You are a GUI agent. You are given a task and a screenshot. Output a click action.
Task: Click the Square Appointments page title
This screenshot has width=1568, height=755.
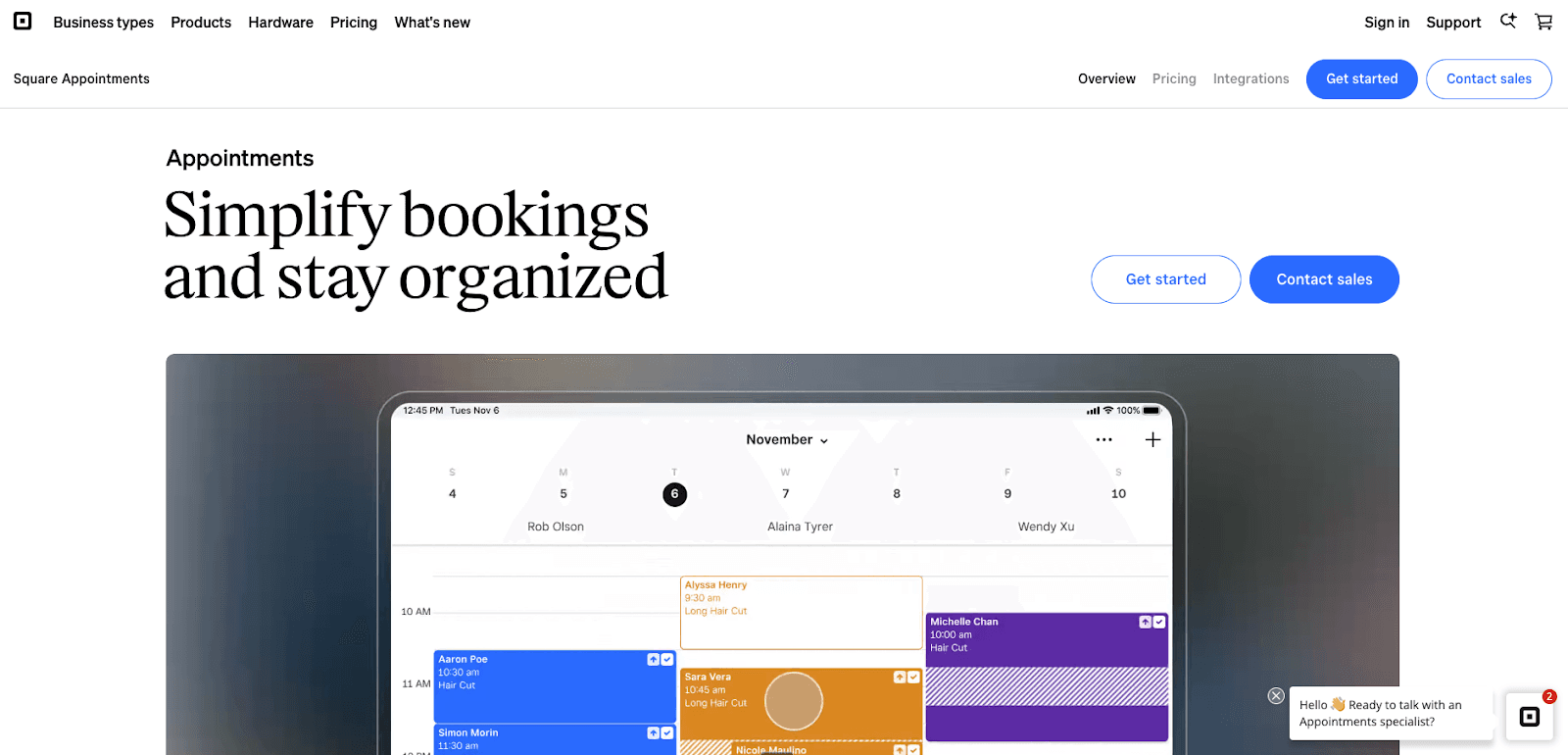(x=81, y=78)
